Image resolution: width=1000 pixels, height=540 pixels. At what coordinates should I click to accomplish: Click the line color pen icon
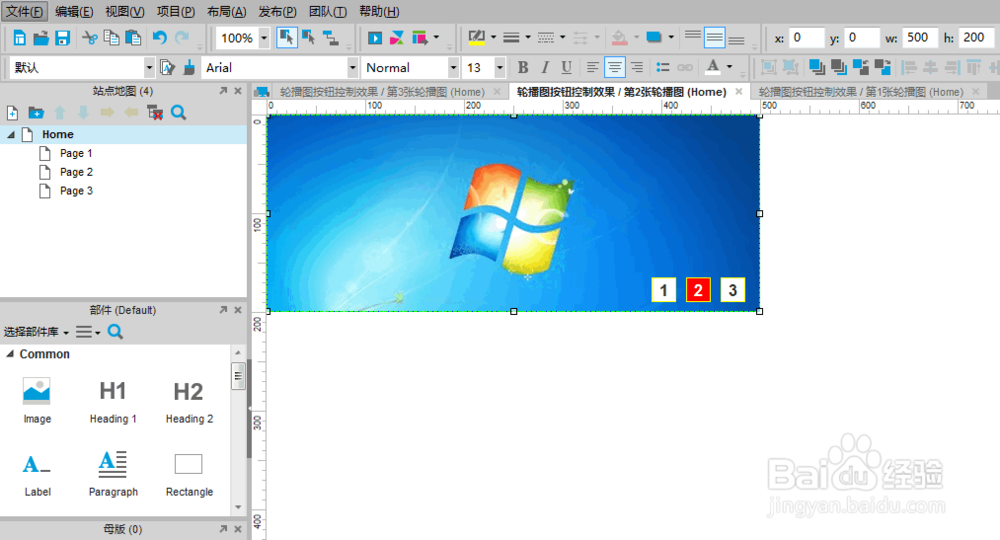476,38
